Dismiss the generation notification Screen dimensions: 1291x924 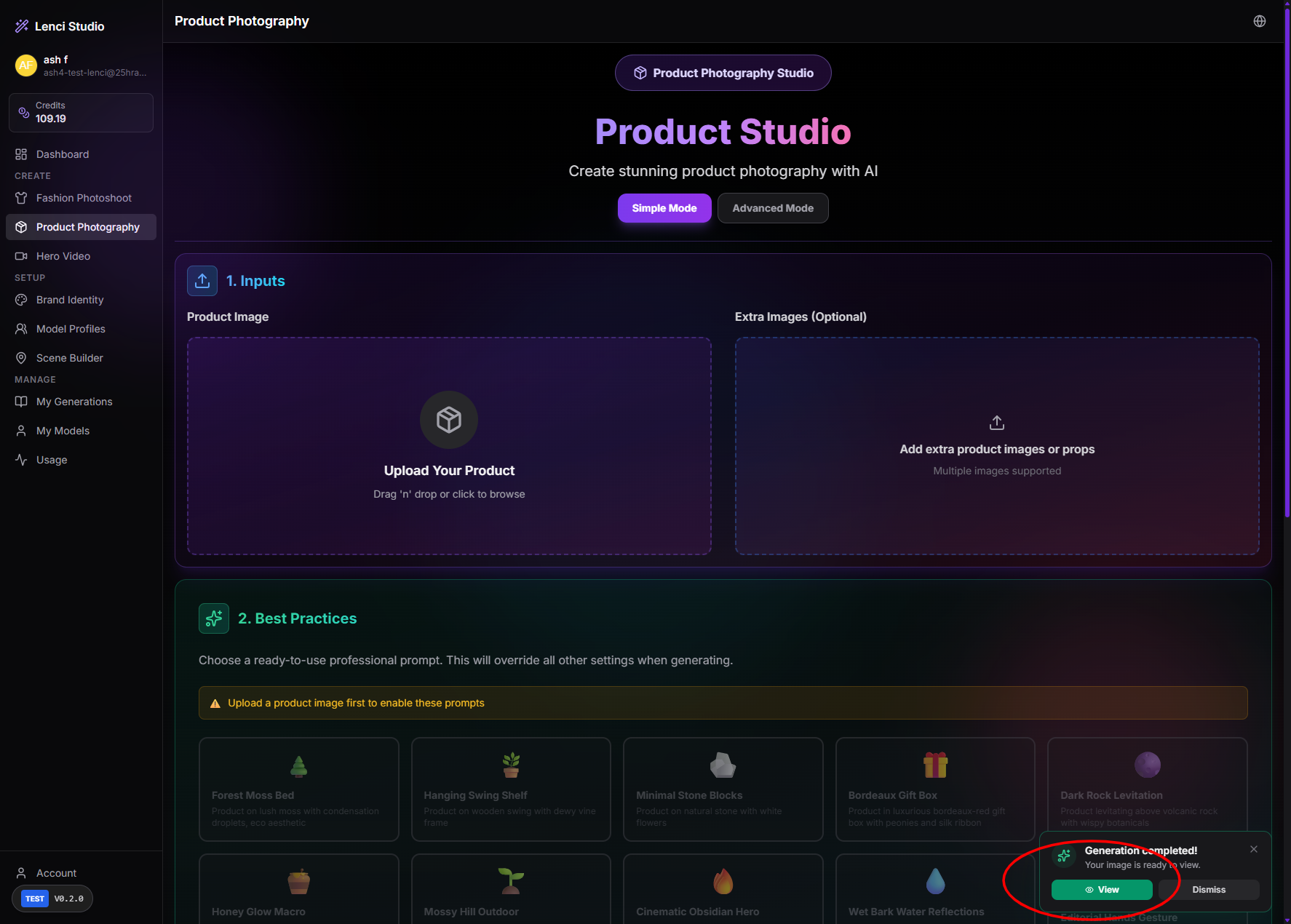pos(1208,890)
